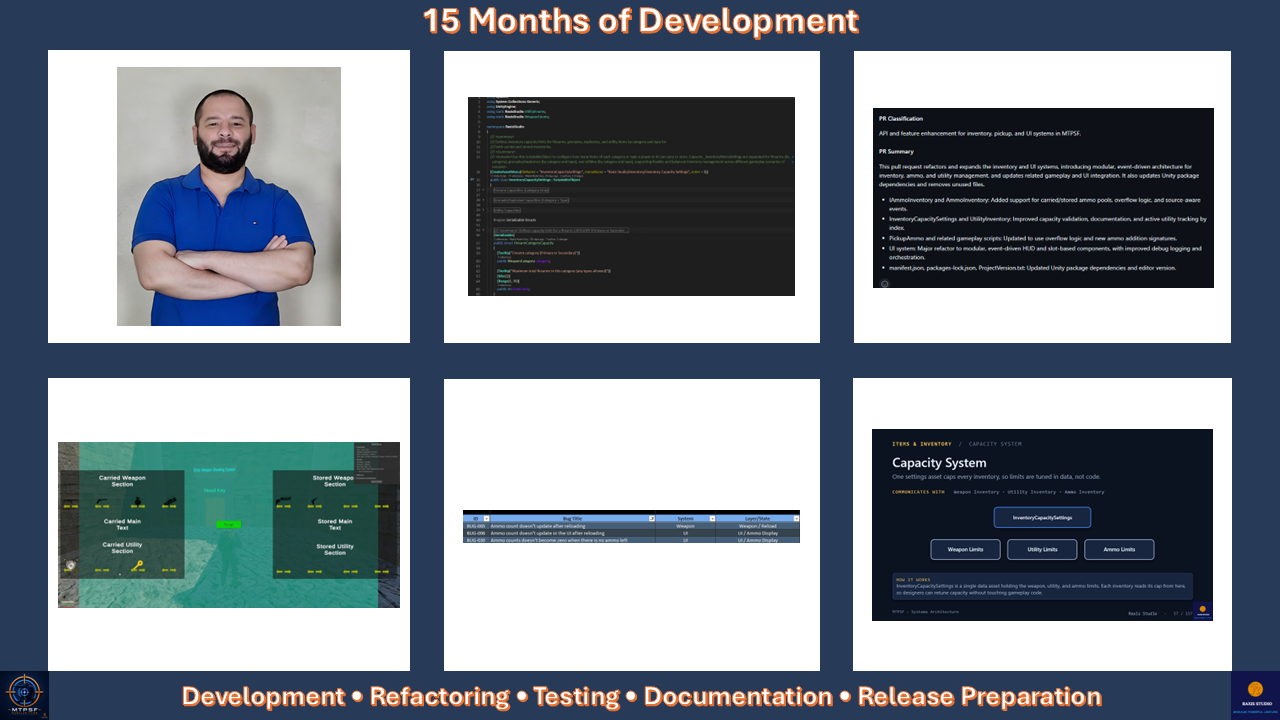Select the grenade icon in Carried Weapon Section
1280x720 pixels.
point(137,501)
